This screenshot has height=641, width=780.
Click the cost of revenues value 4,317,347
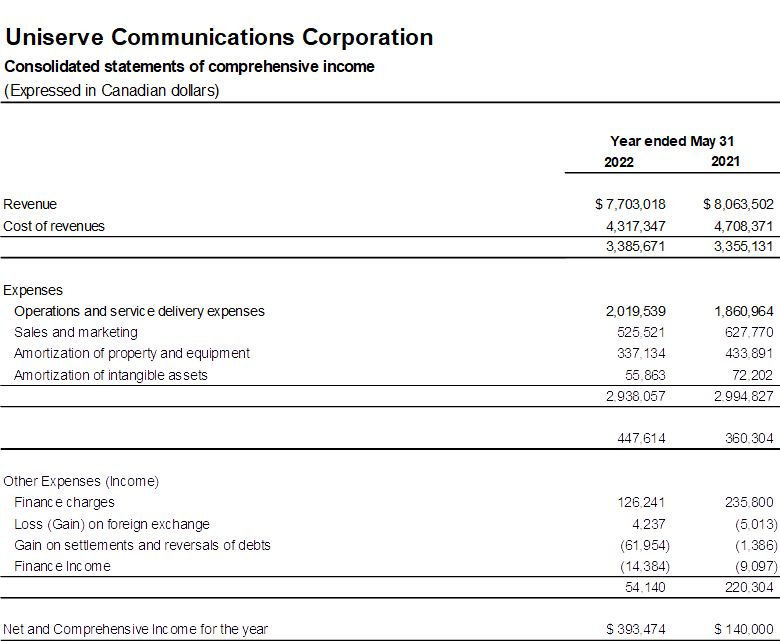pos(635,226)
